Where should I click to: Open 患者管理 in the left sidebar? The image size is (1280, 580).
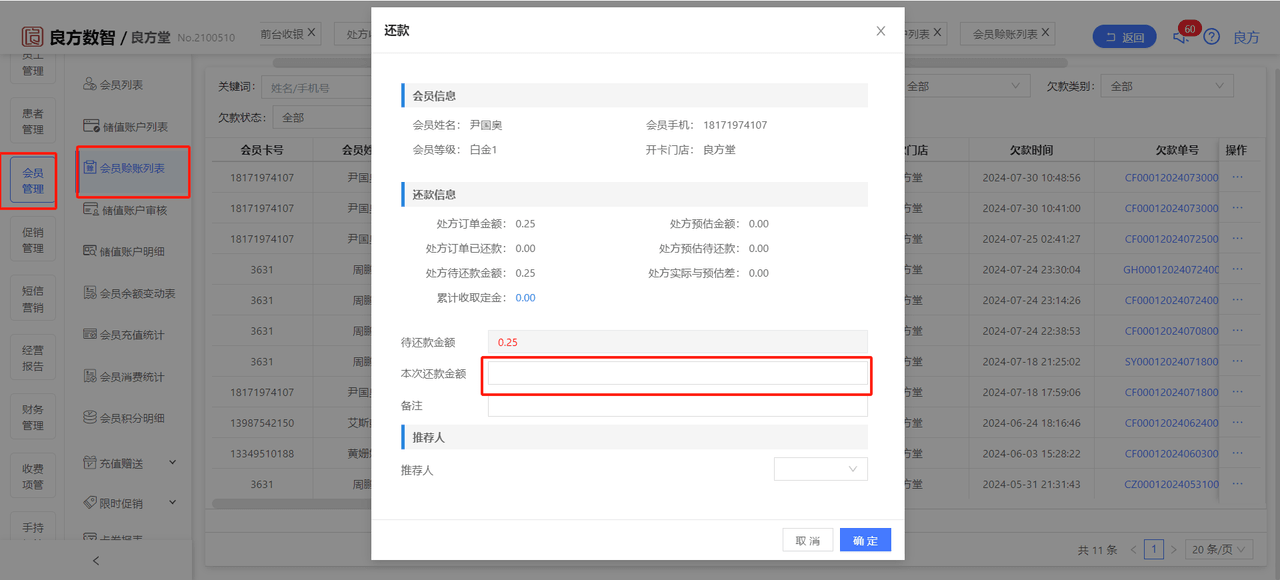point(33,122)
